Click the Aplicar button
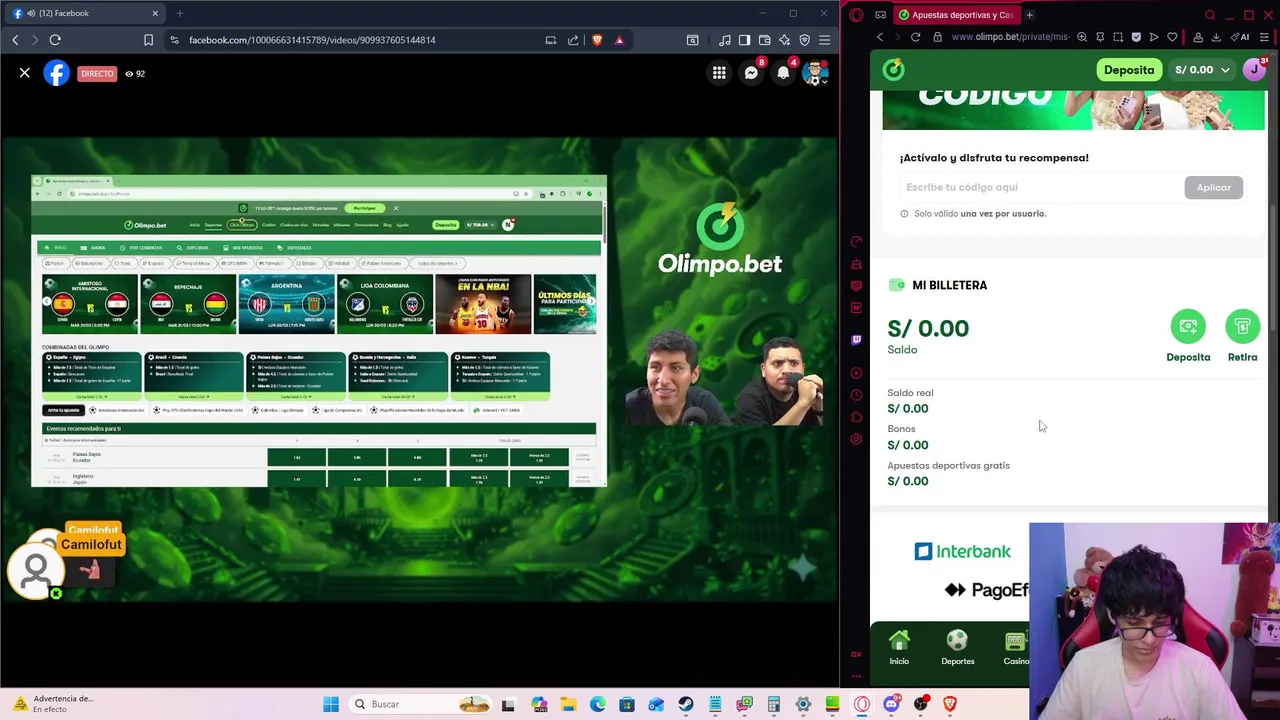The image size is (1280, 720). point(1214,187)
